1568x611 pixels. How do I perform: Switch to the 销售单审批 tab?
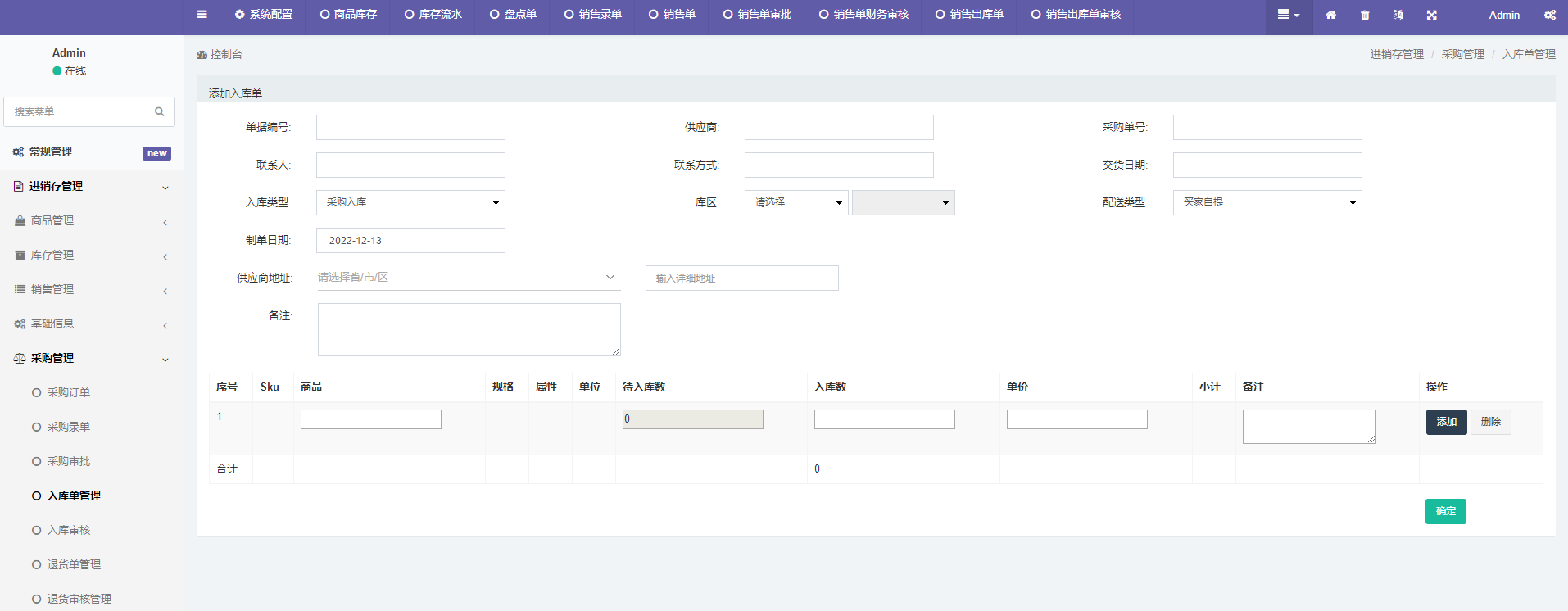point(757,14)
